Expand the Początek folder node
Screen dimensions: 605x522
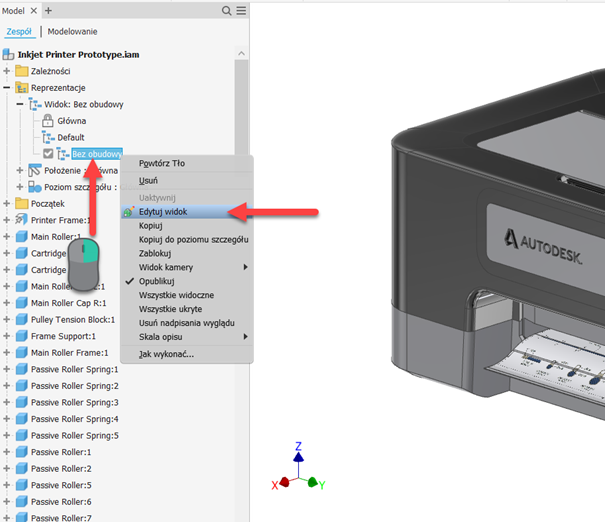7,203
